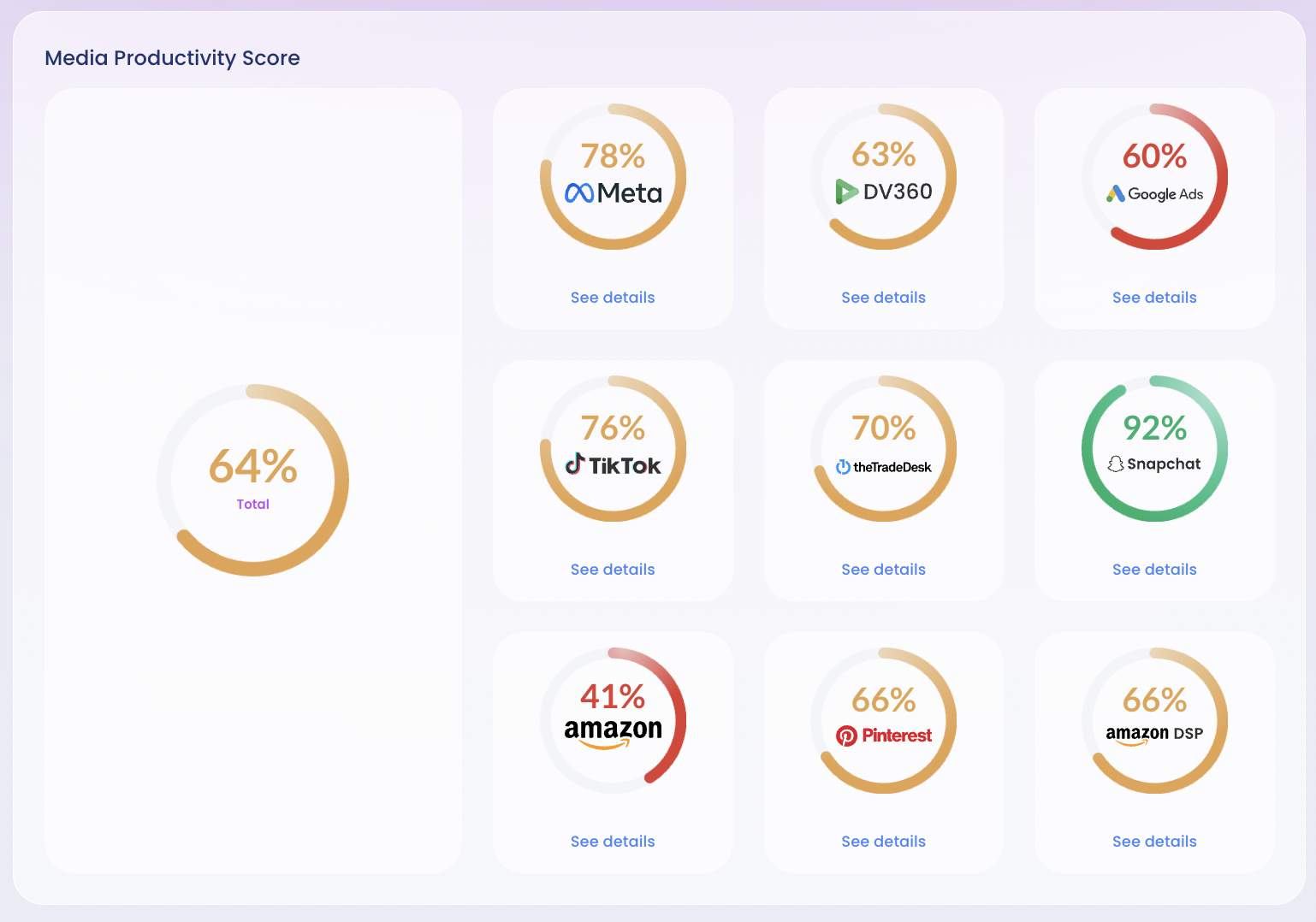Click the Pinterest icon
This screenshot has width=1316, height=922.
[848, 735]
